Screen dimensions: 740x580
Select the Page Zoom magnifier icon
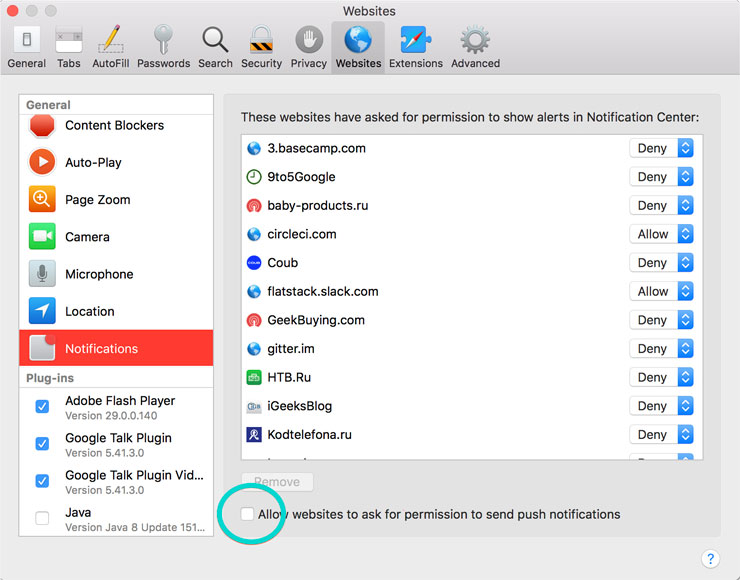coord(42,199)
